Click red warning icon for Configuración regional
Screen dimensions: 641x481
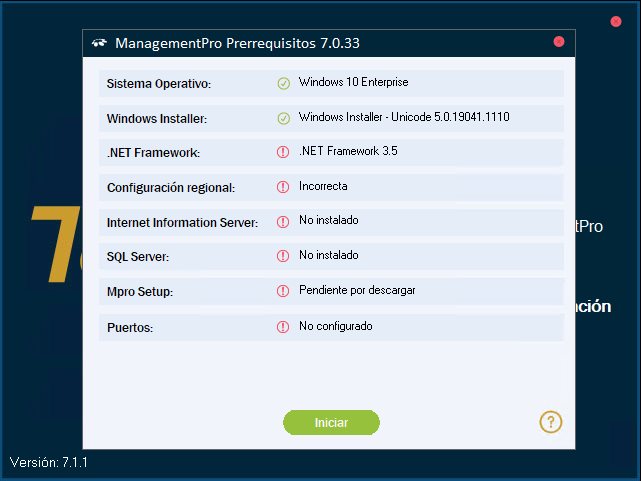click(x=282, y=187)
